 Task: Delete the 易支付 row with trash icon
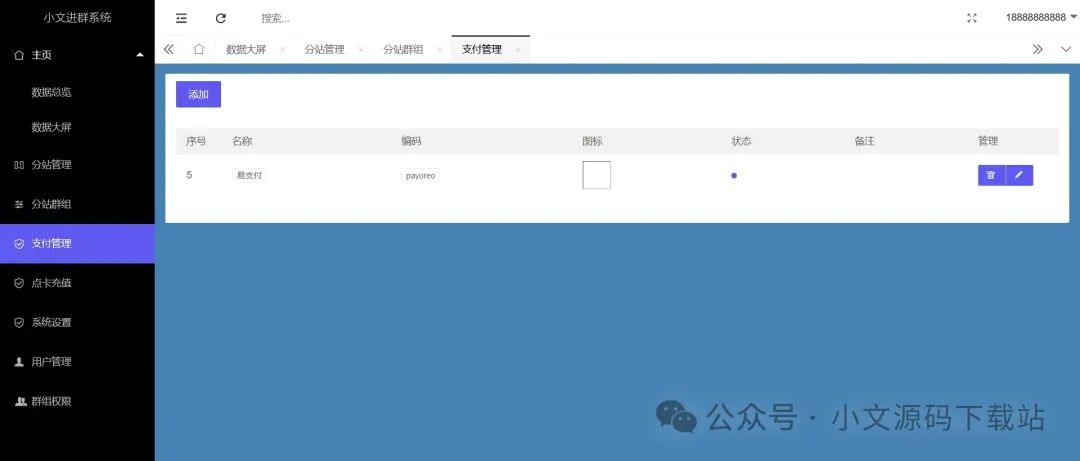pyautogui.click(x=991, y=175)
